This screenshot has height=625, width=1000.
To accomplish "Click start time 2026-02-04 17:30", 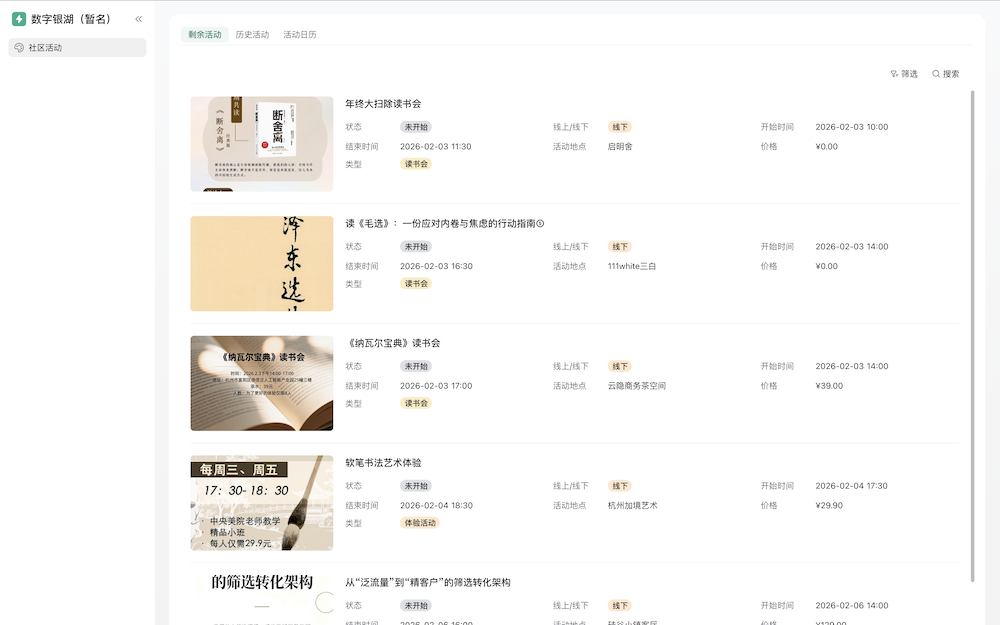I will 851,485.
